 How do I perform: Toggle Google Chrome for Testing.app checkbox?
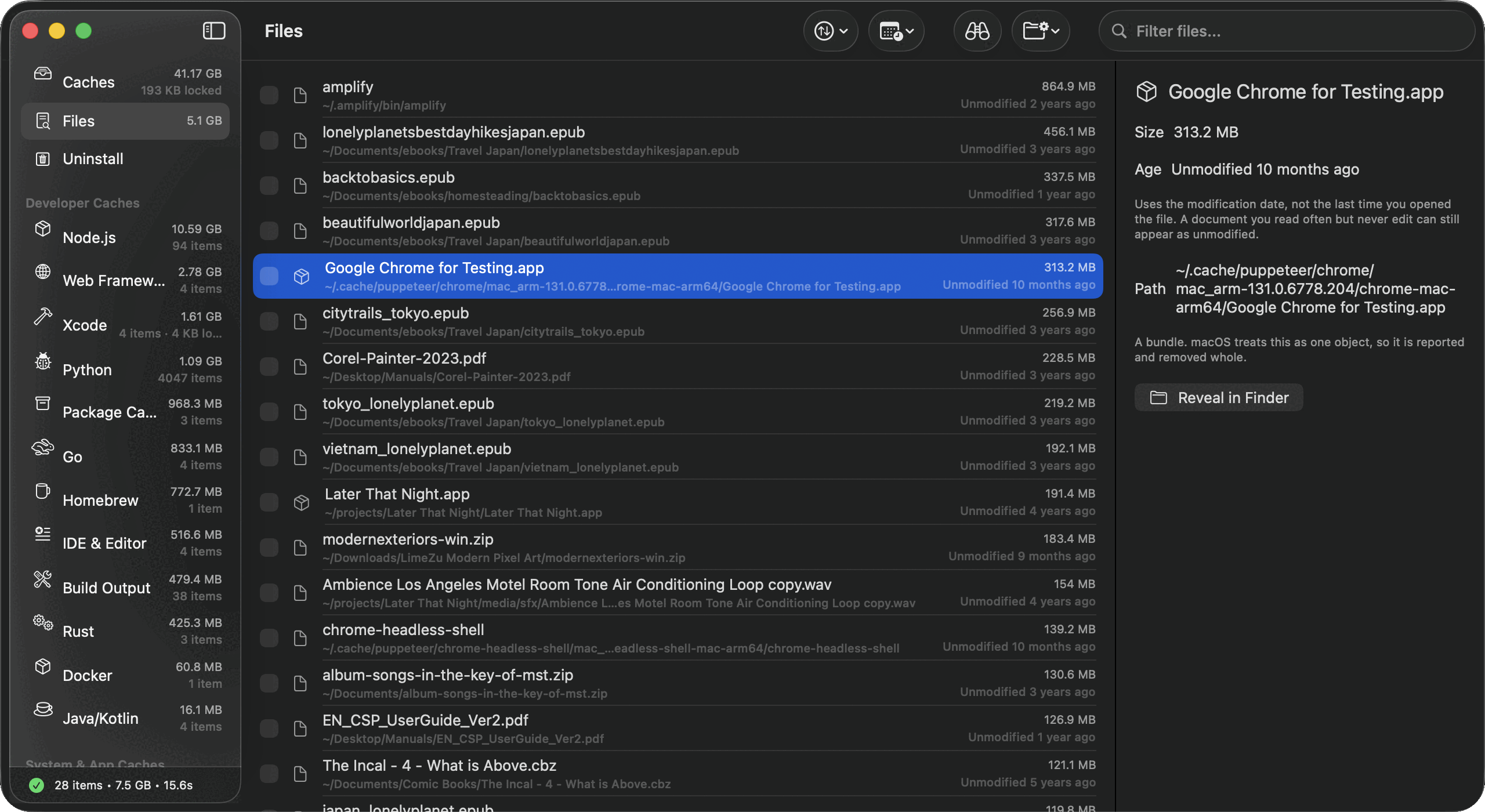(269, 276)
